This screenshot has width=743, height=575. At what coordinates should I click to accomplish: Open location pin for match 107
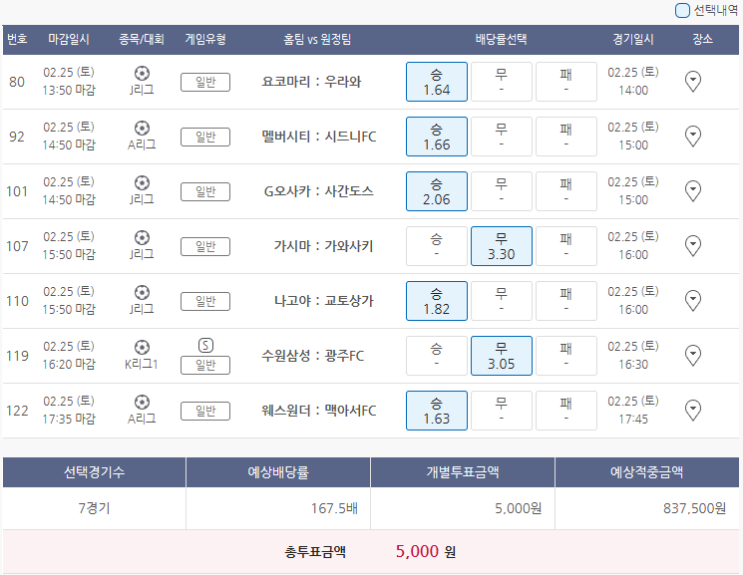pos(693,246)
